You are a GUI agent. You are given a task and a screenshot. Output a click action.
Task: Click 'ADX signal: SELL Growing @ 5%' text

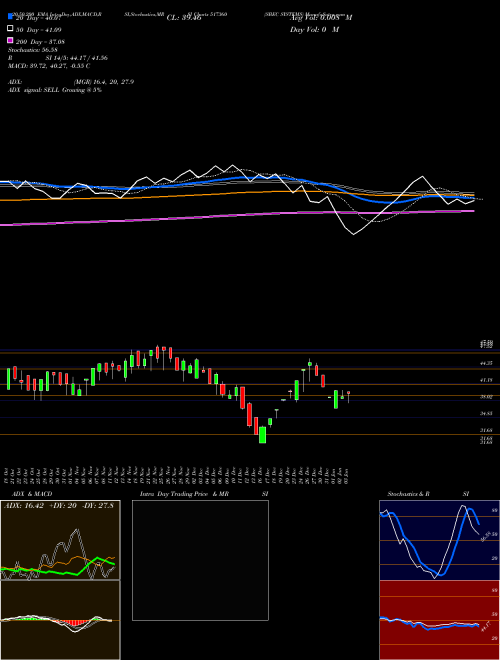[x=55, y=90]
